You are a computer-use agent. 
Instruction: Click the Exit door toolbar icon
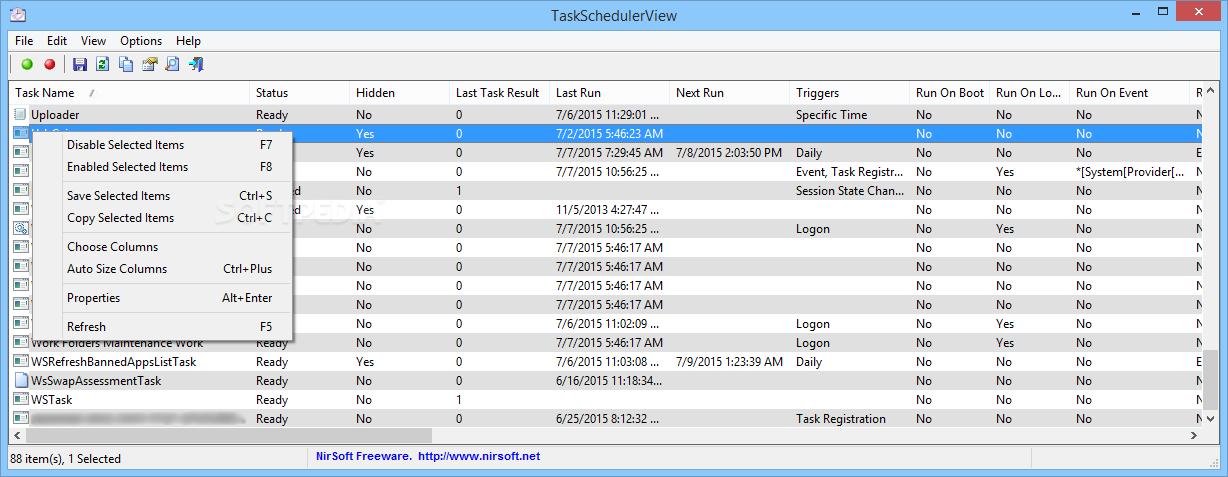pyautogui.click(x=196, y=65)
